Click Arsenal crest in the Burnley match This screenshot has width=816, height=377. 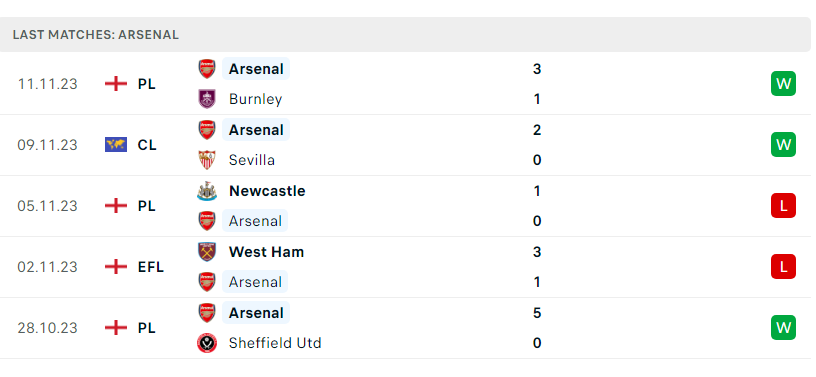coord(207,69)
